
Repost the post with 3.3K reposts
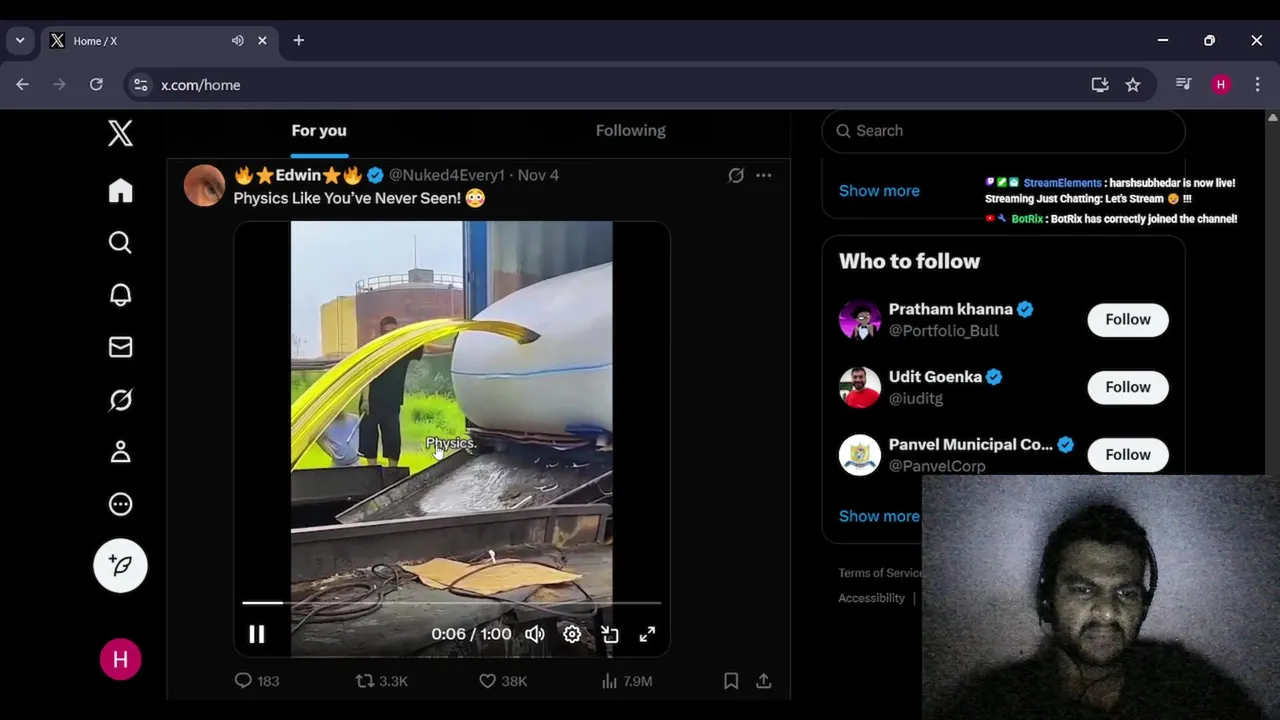tap(382, 681)
